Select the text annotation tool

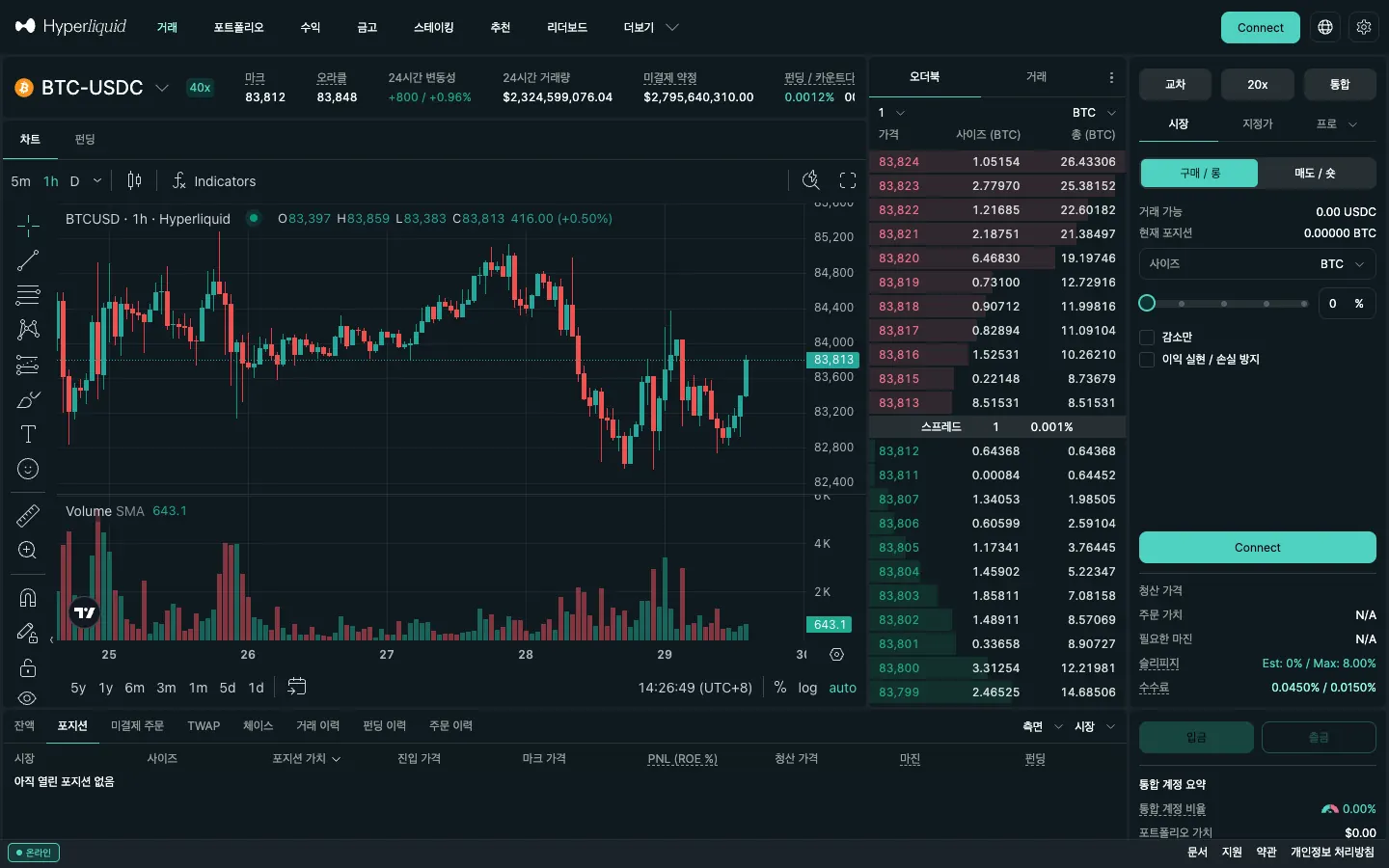point(28,434)
